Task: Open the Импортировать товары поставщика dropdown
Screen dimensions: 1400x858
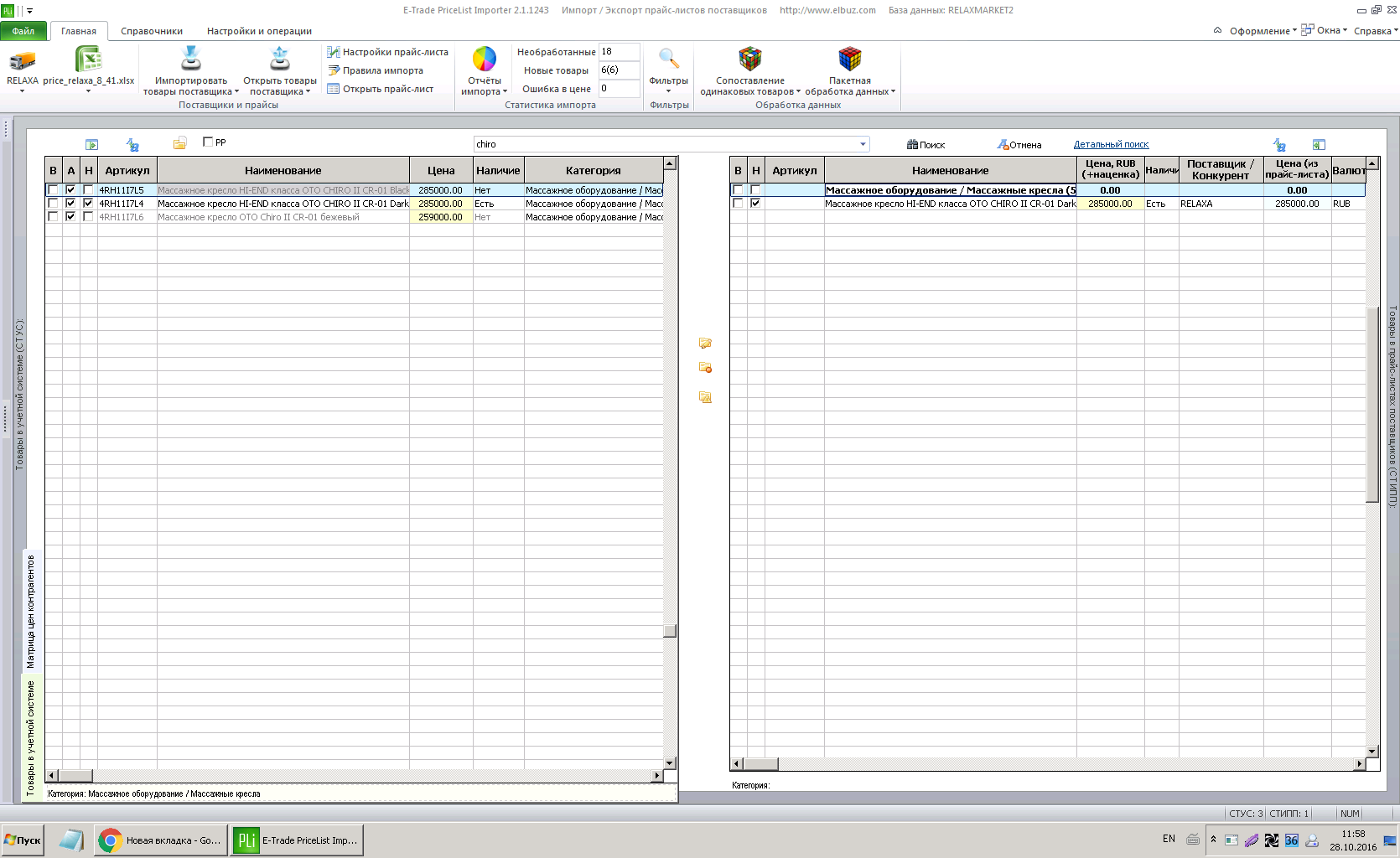Action: click(x=236, y=92)
